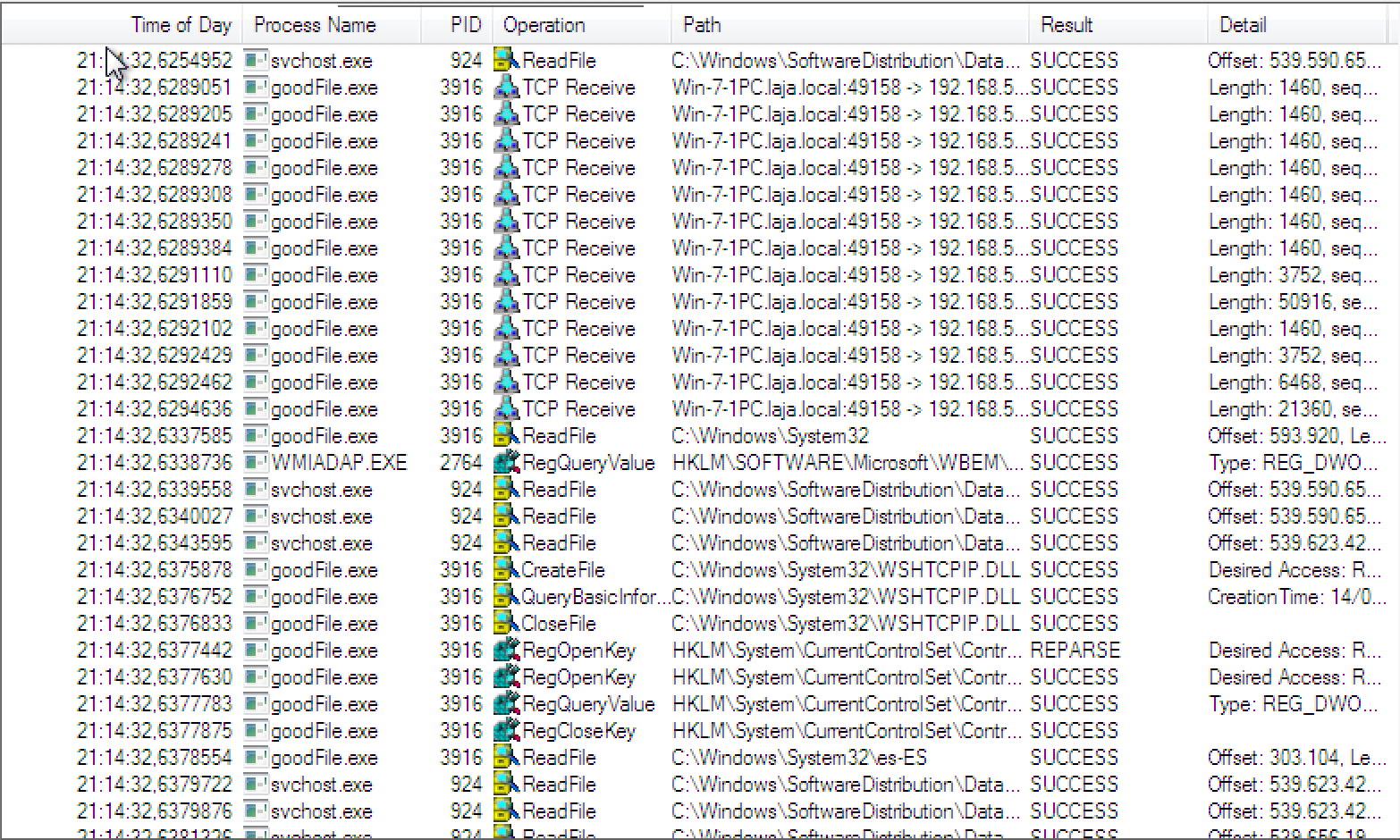
Task: Click the WMIADAP.EXE process icon
Action: coord(257,463)
